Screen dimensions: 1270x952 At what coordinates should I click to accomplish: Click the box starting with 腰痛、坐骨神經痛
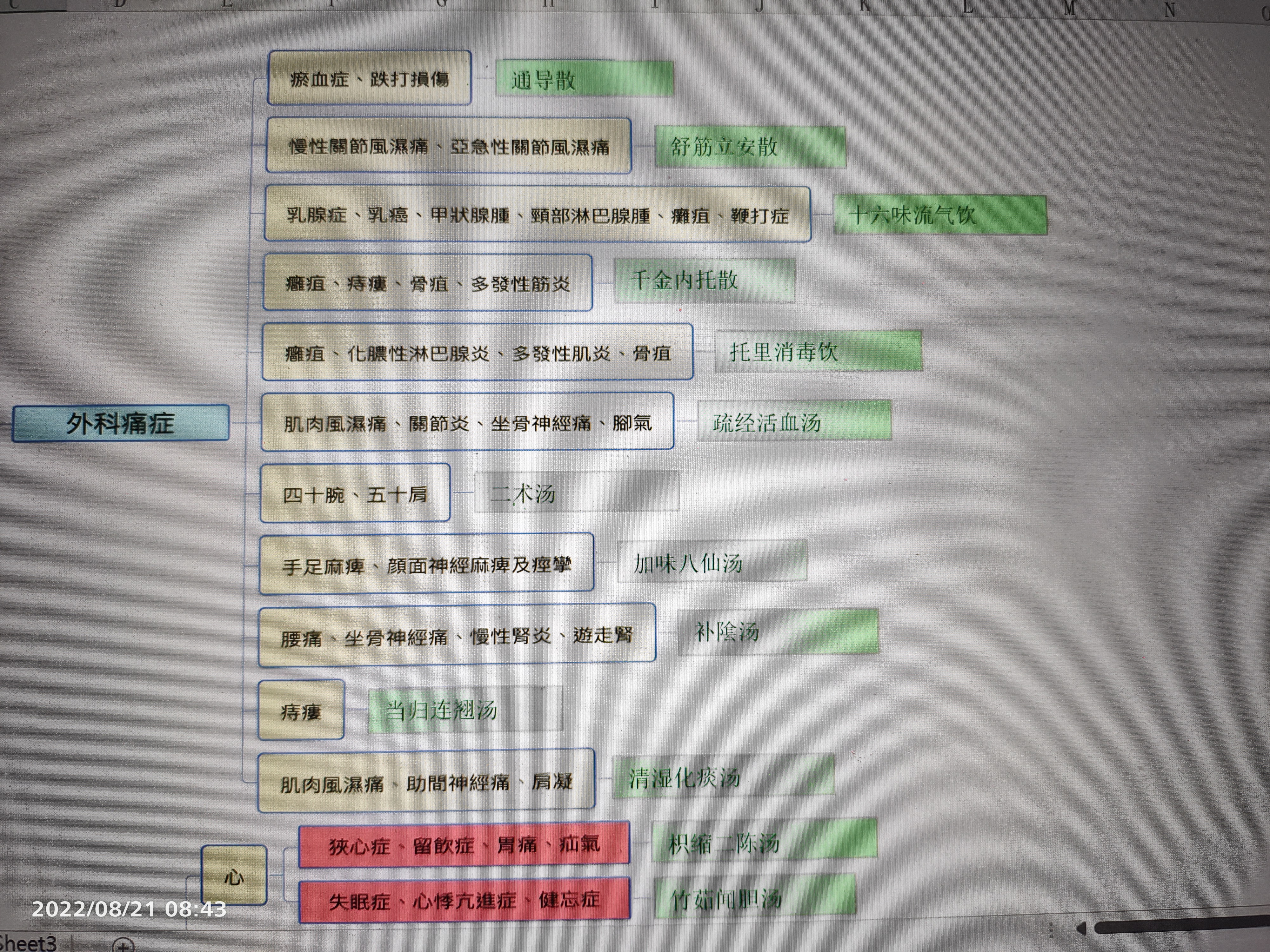coord(457,635)
